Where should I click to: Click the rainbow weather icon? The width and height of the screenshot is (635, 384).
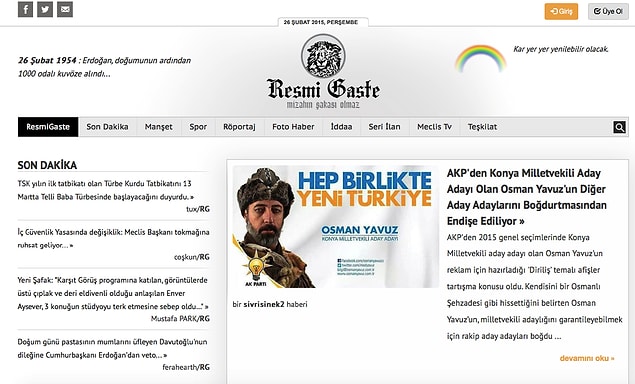480,58
